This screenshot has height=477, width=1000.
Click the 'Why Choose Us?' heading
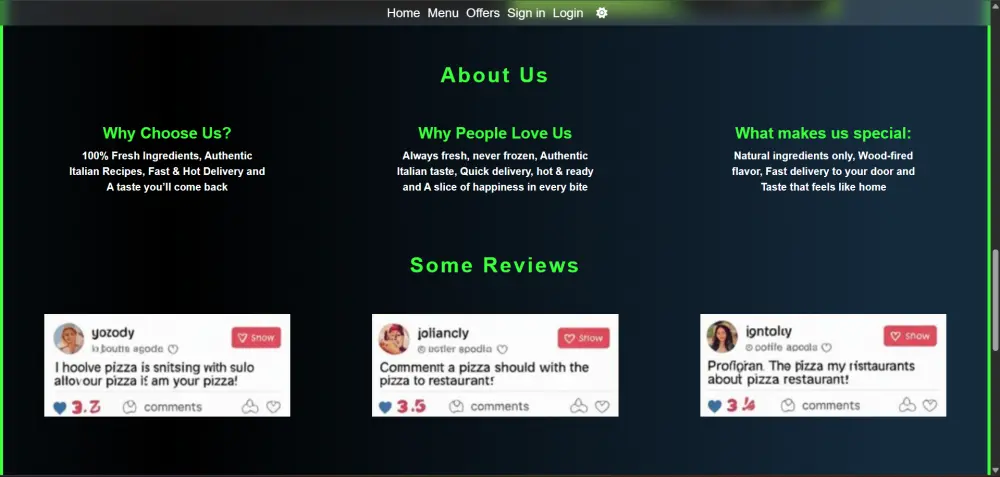pyautogui.click(x=167, y=133)
